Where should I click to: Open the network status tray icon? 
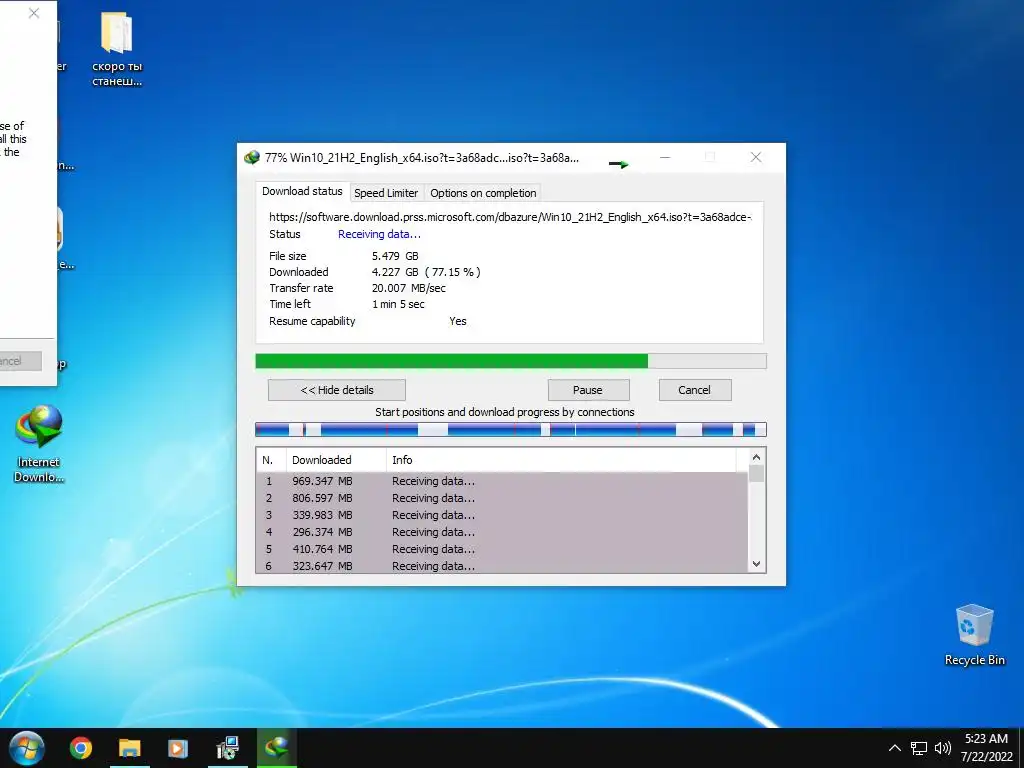(x=919, y=748)
